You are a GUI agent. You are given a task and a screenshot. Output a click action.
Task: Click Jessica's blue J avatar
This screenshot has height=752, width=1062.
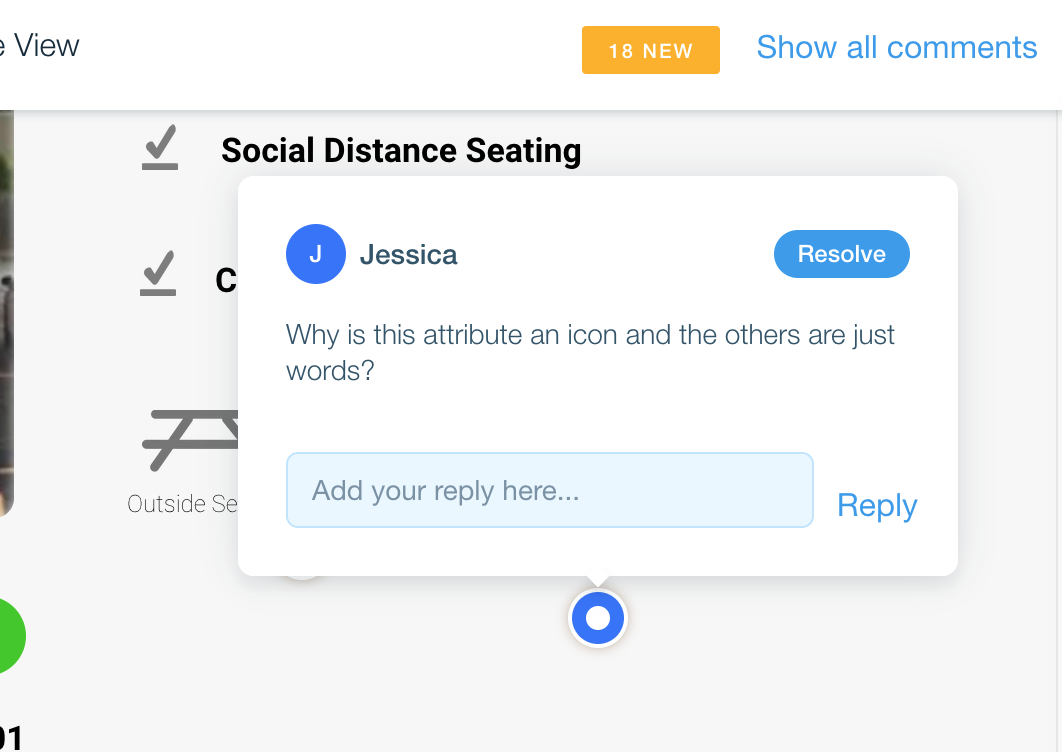(x=316, y=254)
